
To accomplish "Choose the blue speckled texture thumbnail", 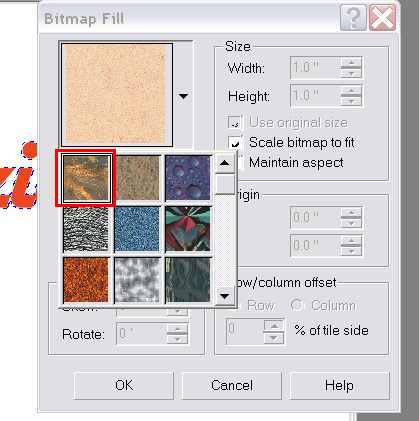I will [x=137, y=229].
